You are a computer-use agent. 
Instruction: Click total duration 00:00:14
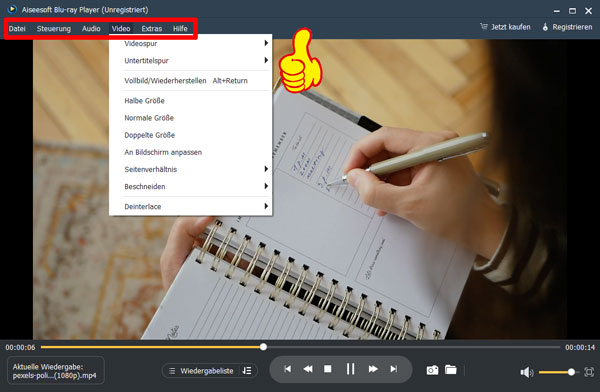[580, 348]
